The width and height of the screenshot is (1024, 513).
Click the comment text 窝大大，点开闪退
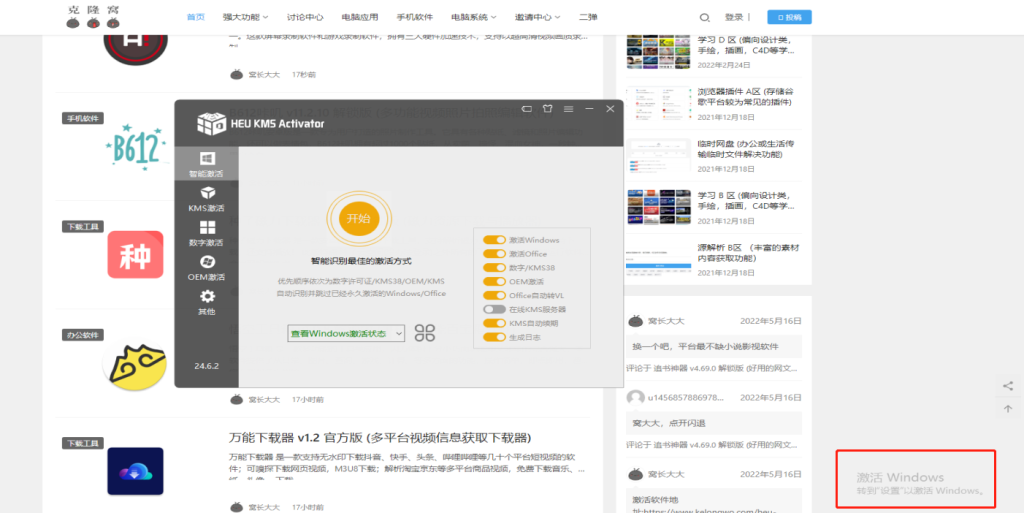coord(669,424)
